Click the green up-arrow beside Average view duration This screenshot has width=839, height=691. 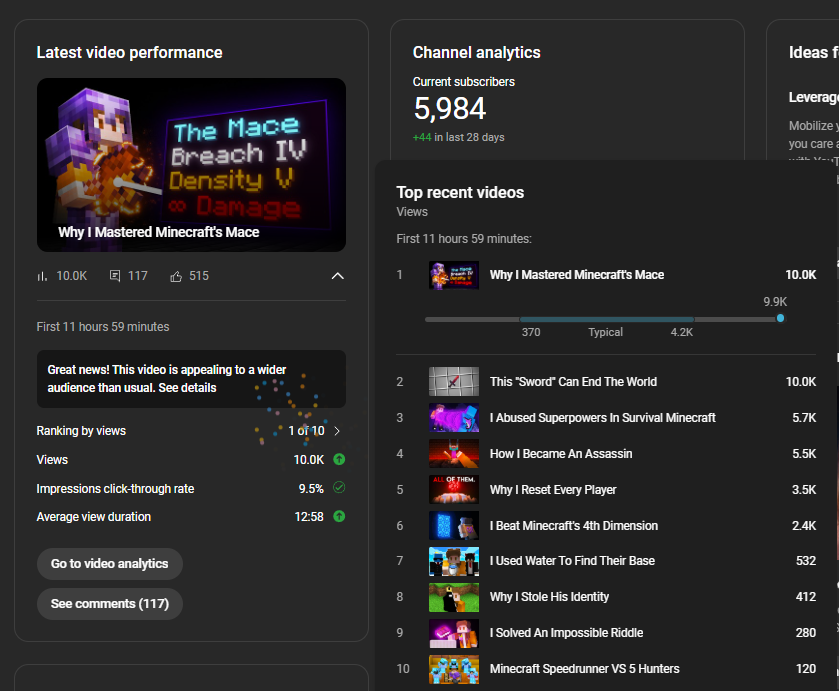tap(339, 517)
